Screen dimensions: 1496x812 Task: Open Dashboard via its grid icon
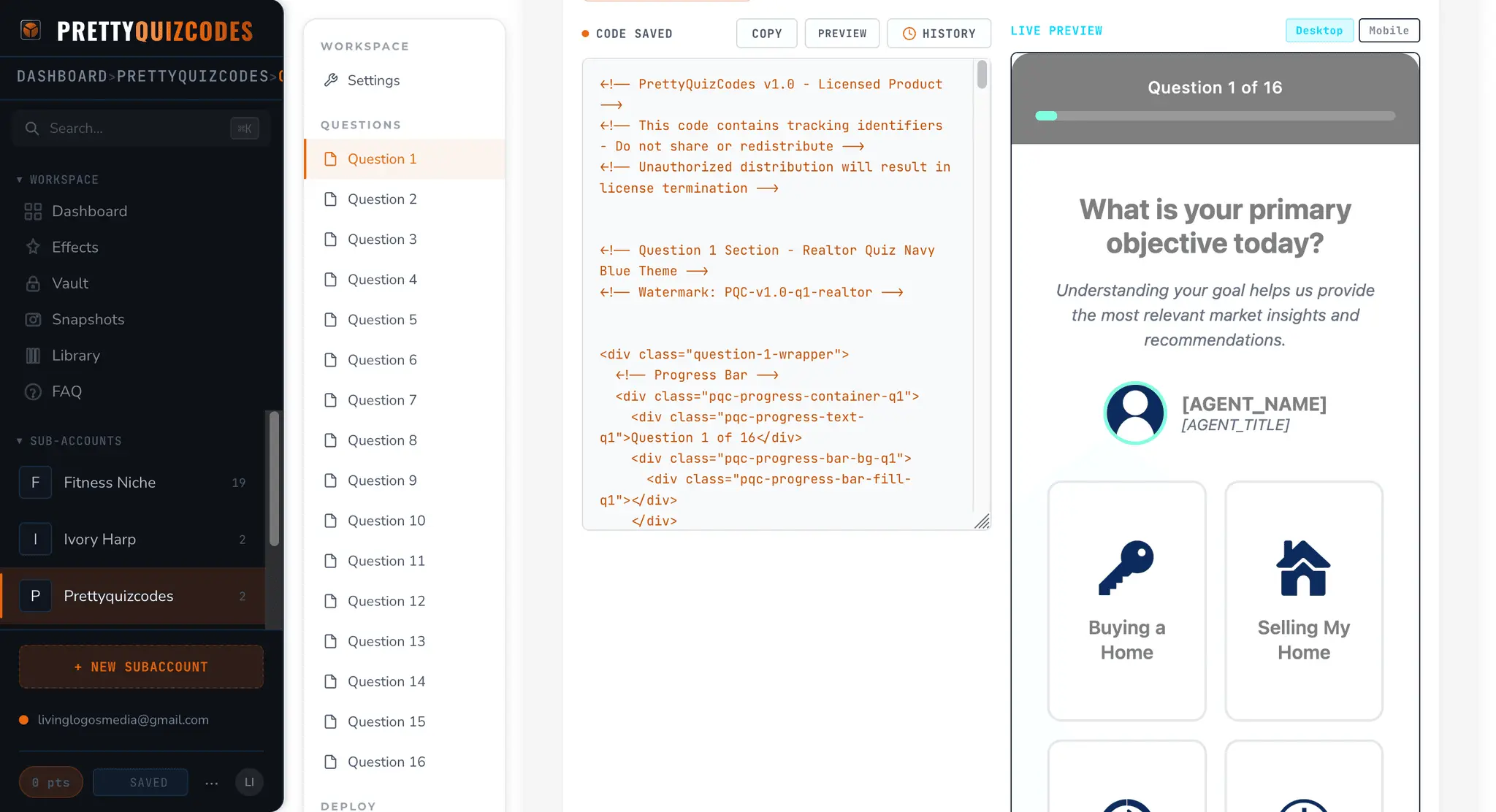coord(33,212)
